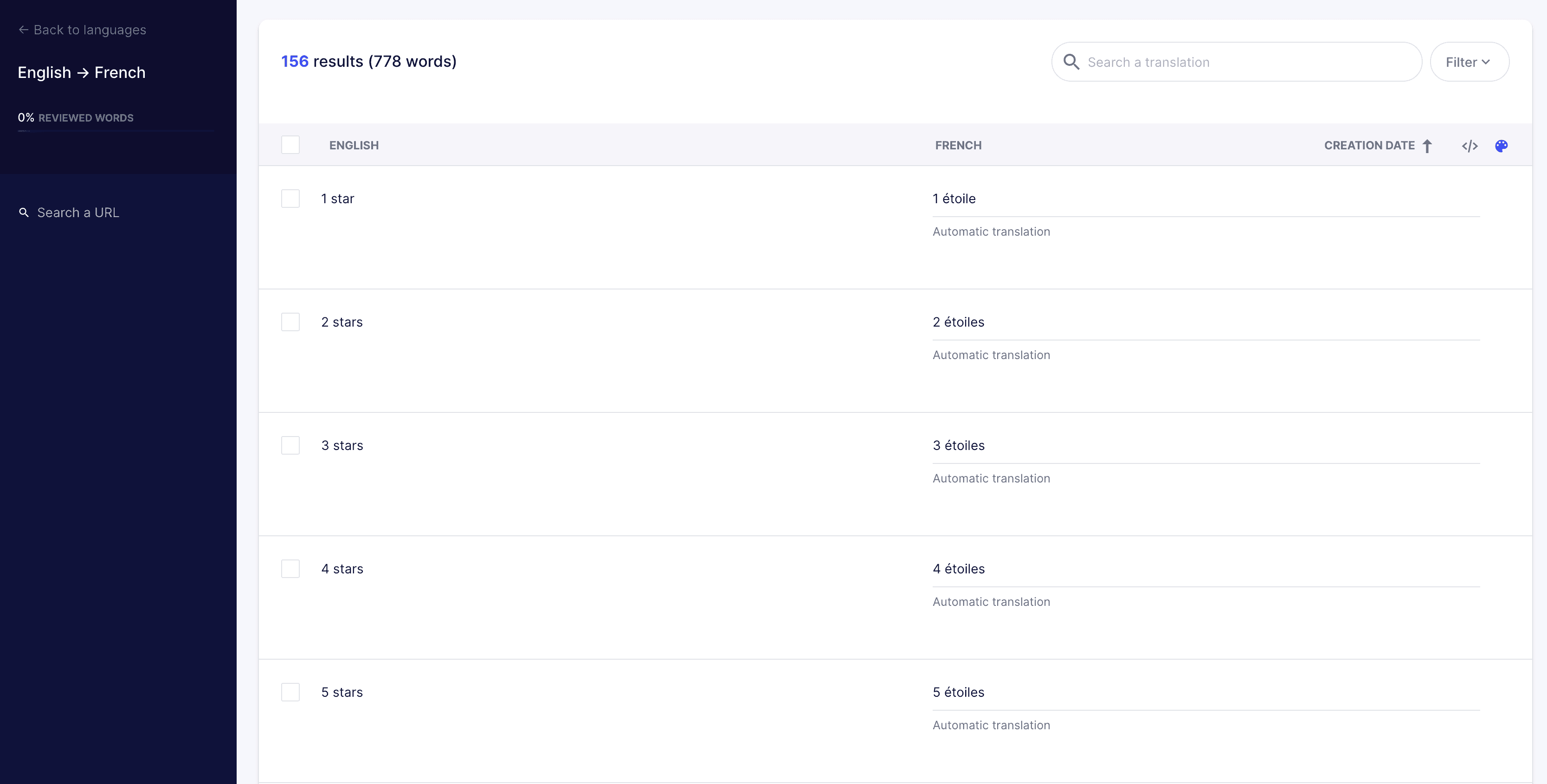Tick the checkbox next to "5 stars"
1547x784 pixels.
290,692
